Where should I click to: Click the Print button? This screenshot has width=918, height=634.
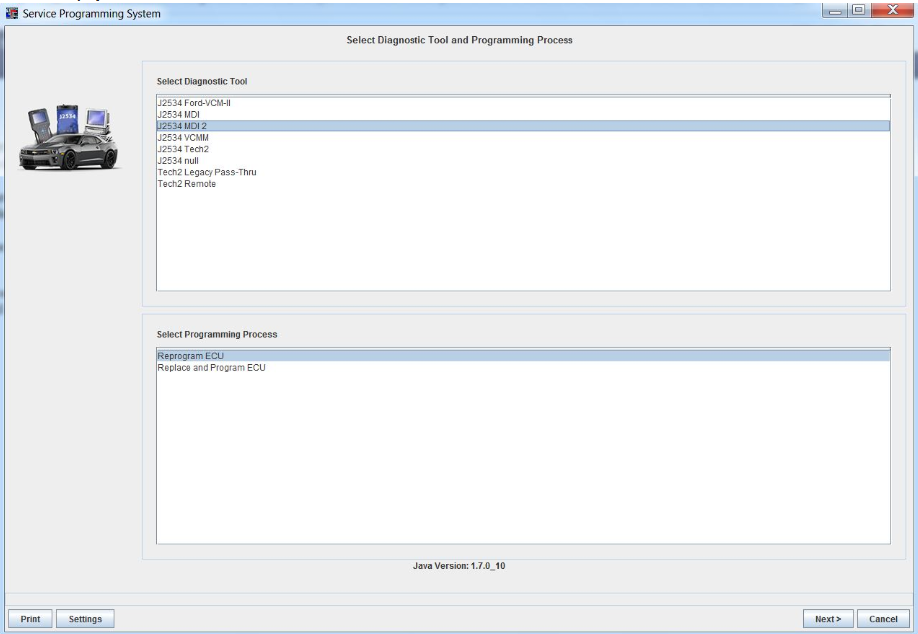[x=30, y=619]
